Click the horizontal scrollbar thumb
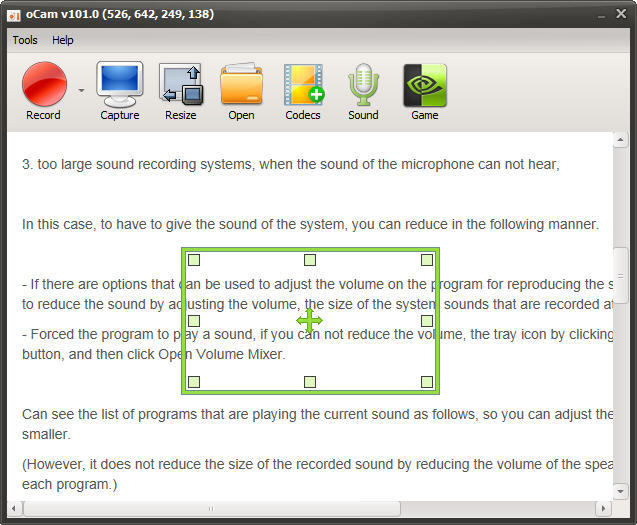This screenshot has width=637, height=525. [210, 508]
